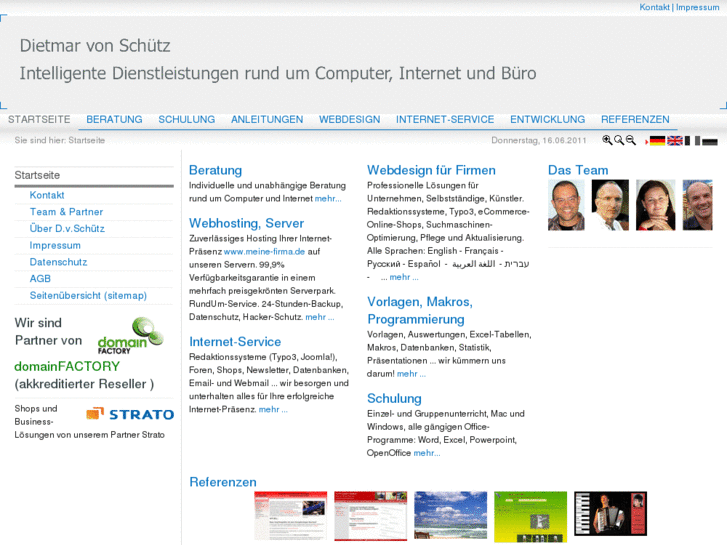Click mehr... link under Webhosting, Server
Image resolution: width=727 pixels, height=545 pixels.
(x=319, y=317)
